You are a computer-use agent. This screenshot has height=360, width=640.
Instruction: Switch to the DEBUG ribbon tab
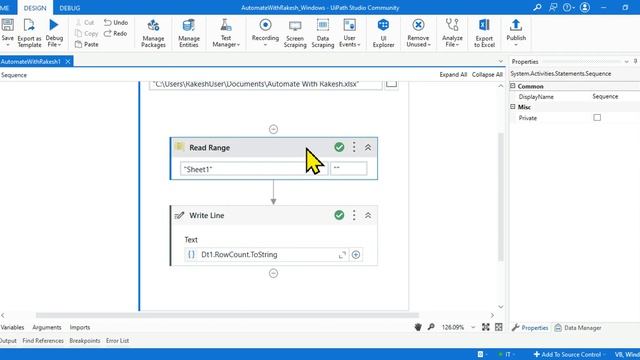tap(69, 8)
